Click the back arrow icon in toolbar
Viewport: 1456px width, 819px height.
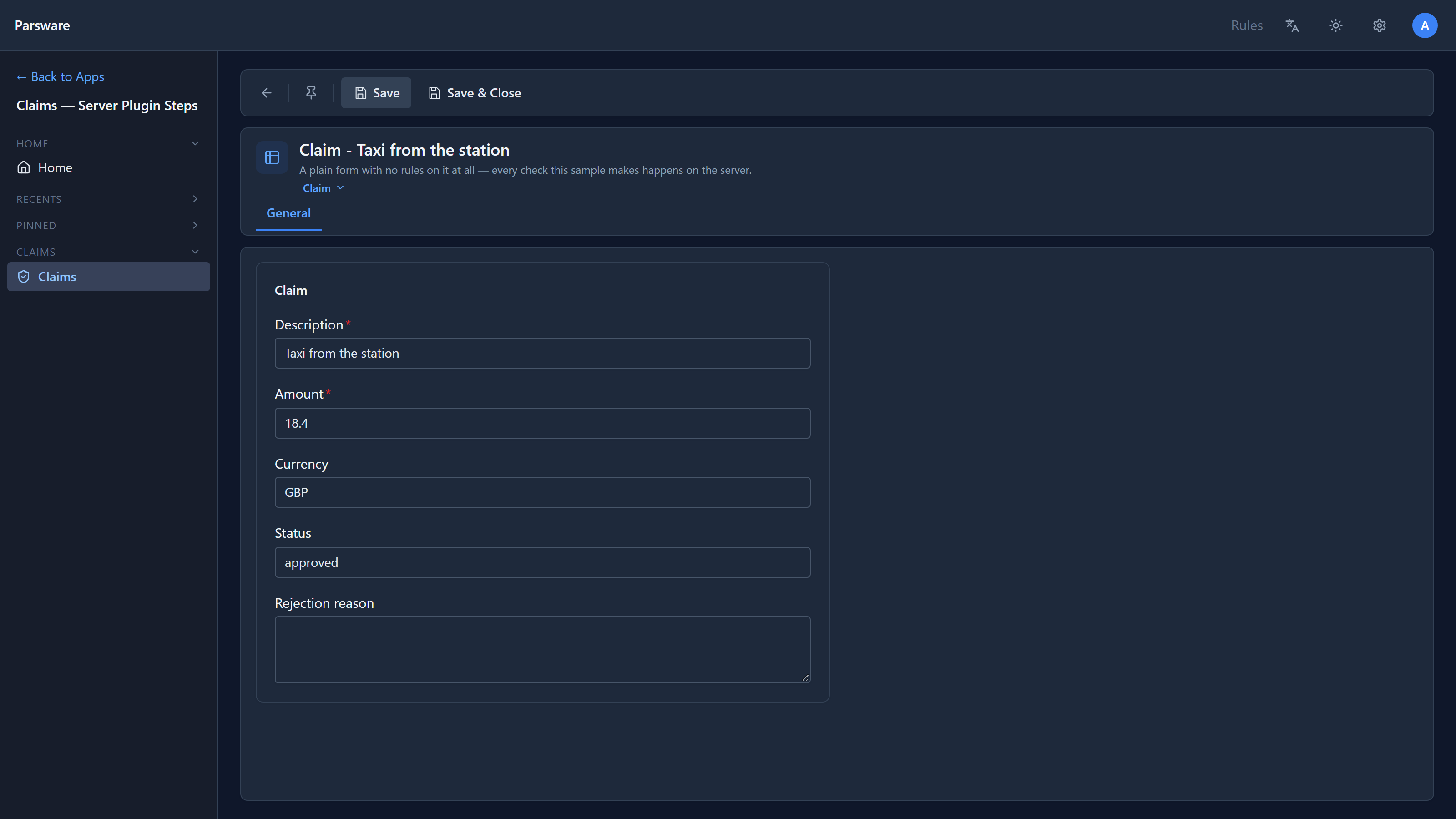[266, 93]
